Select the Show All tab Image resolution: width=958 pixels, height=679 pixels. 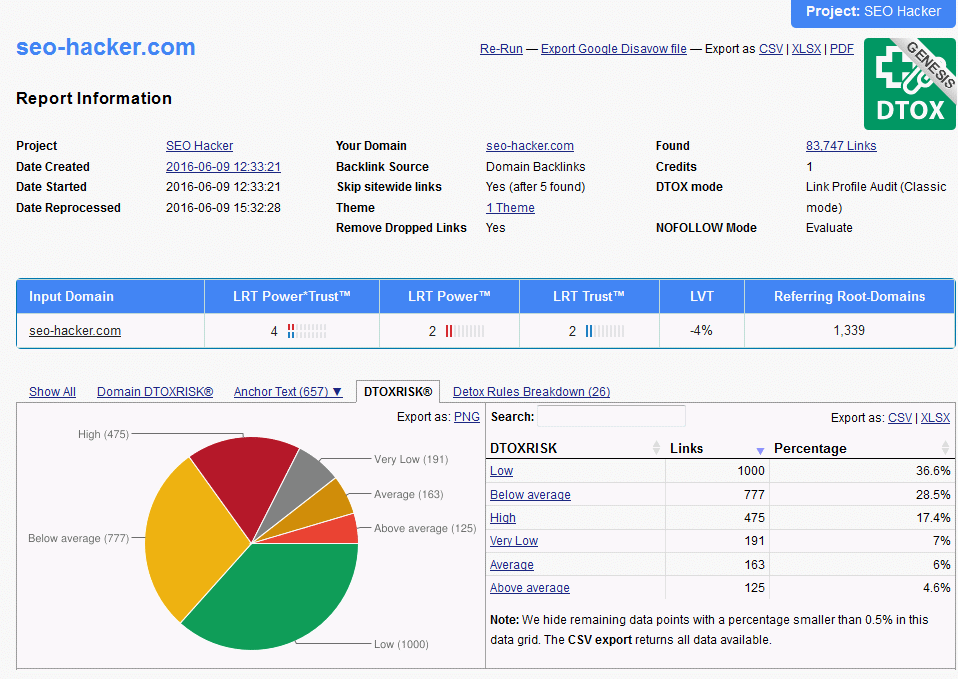coord(52,392)
